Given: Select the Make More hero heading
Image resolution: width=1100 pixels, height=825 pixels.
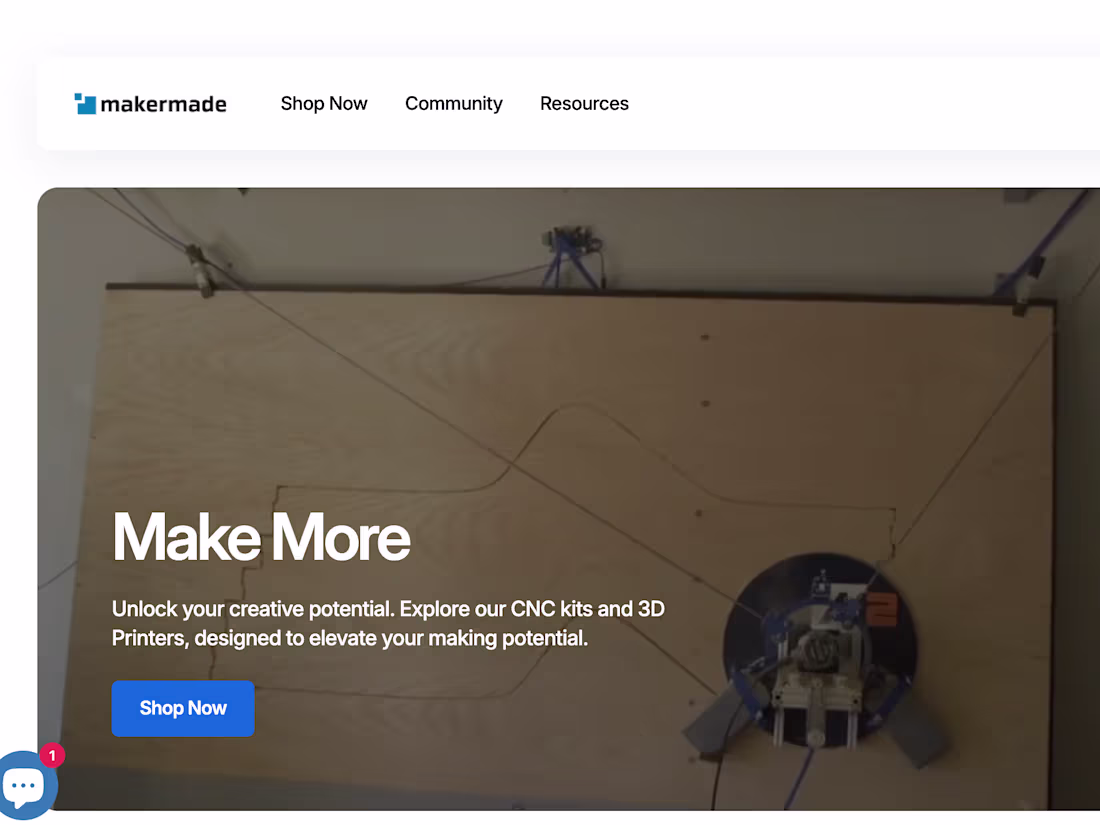Looking at the screenshot, I should click(261, 537).
